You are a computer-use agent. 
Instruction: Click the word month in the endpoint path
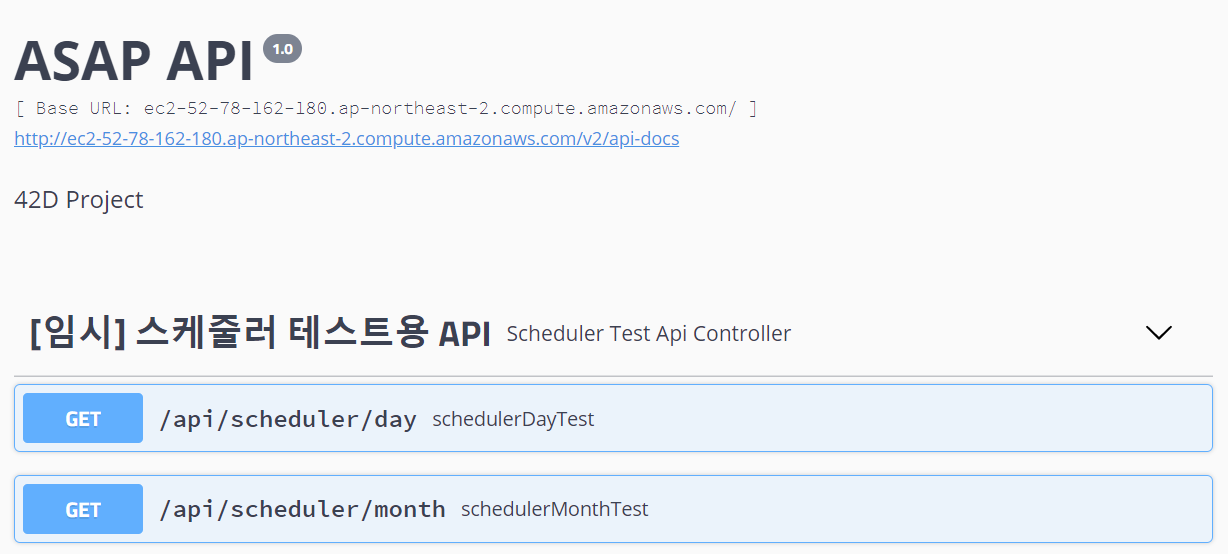[x=410, y=509]
